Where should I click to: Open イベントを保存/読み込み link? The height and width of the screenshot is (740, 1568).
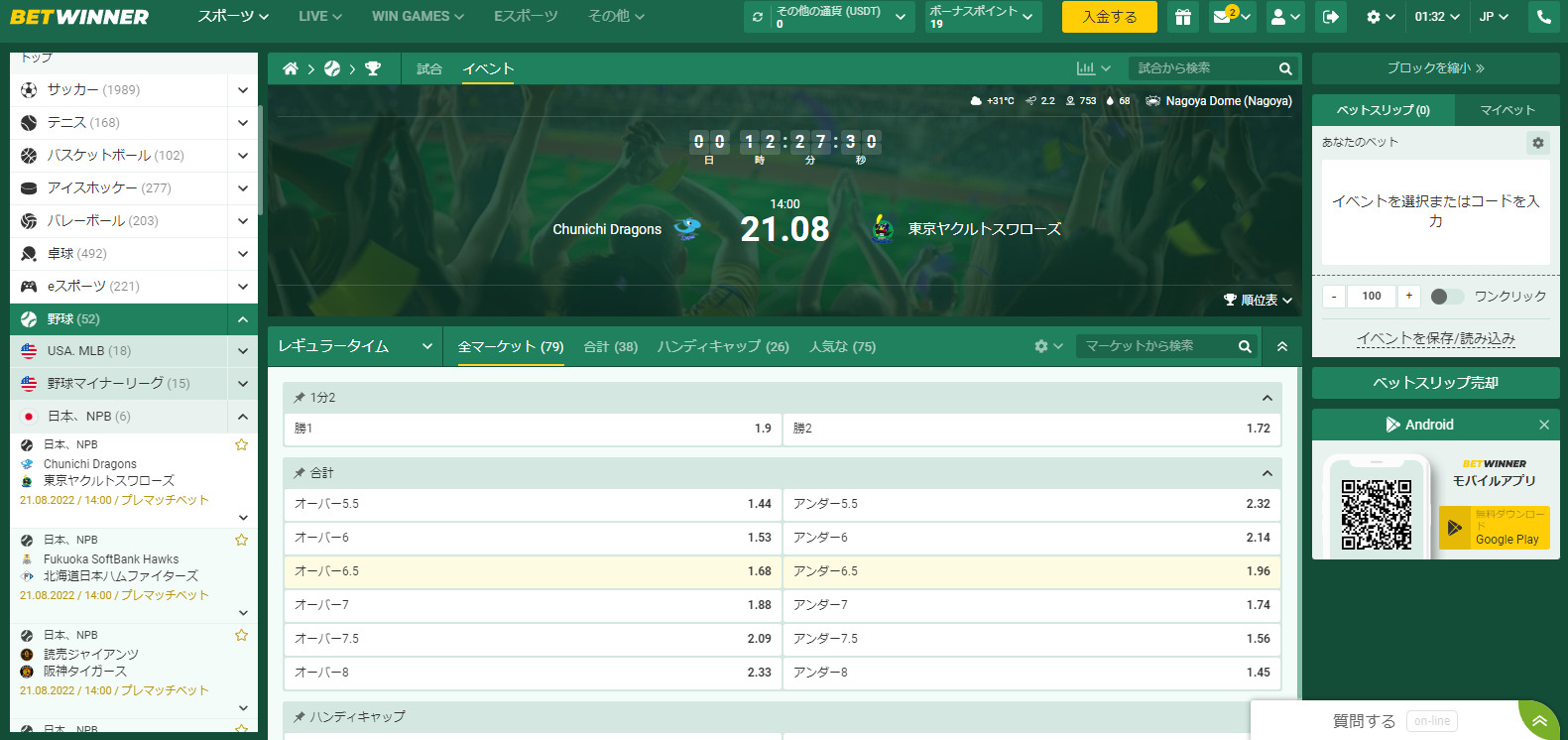pos(1436,338)
